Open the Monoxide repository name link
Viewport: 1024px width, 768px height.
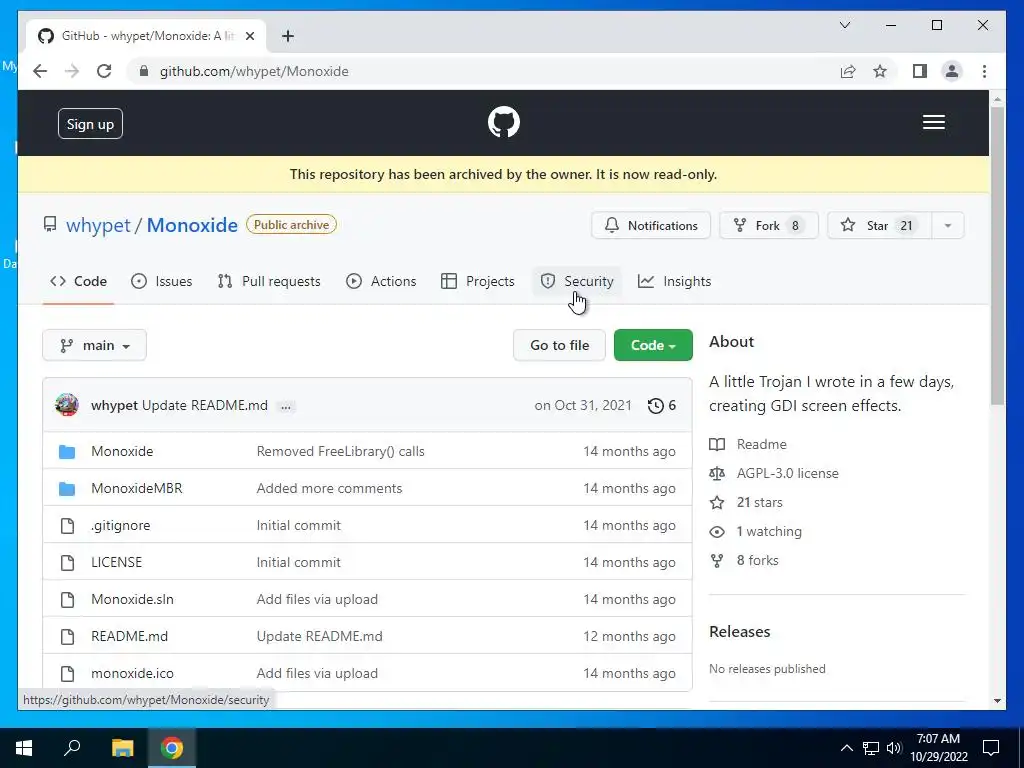click(192, 225)
